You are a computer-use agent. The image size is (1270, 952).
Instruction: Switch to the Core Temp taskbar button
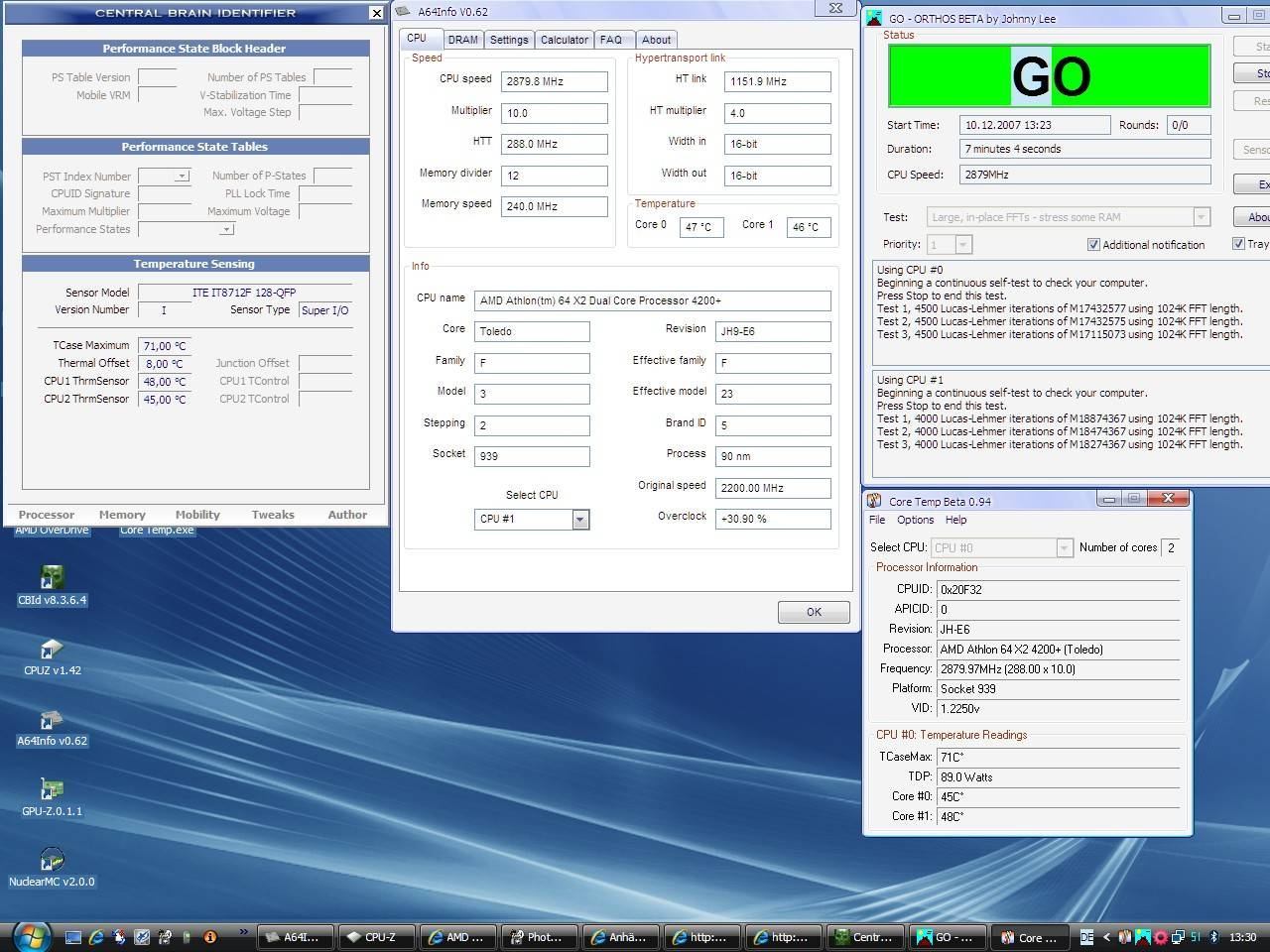tap(1029, 937)
